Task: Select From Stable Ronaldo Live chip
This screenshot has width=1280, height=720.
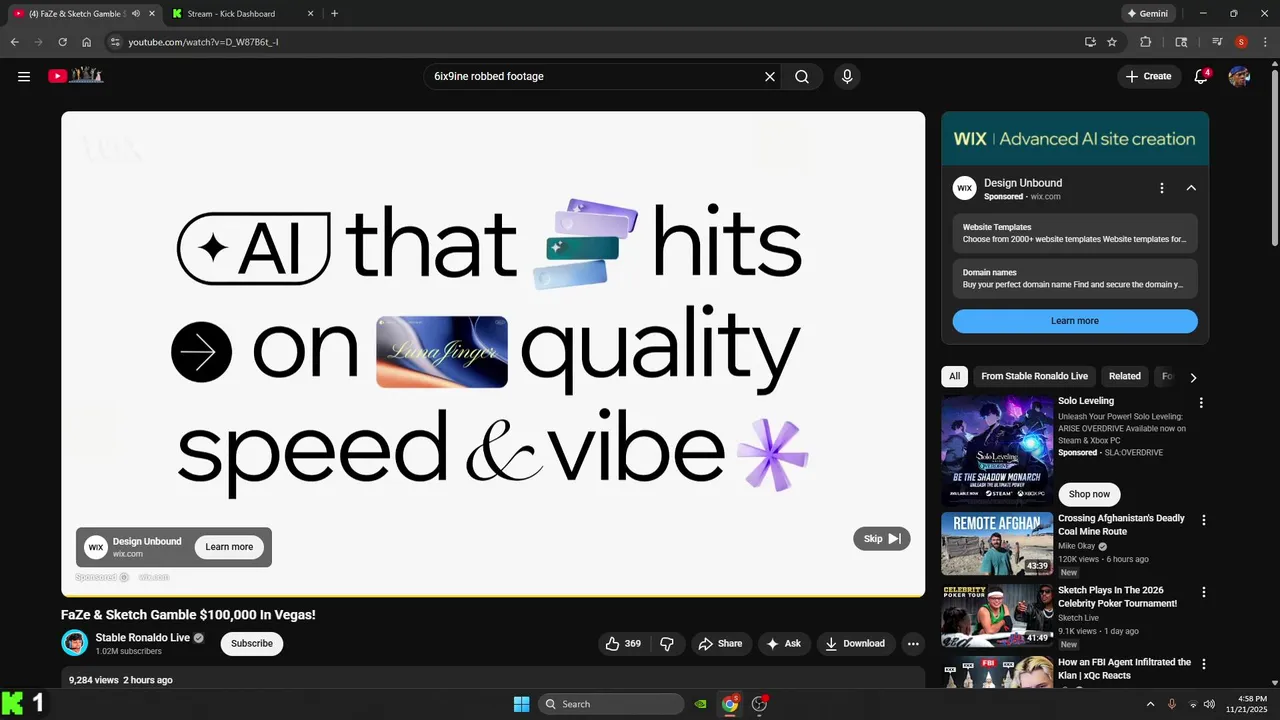Action: click(1034, 377)
